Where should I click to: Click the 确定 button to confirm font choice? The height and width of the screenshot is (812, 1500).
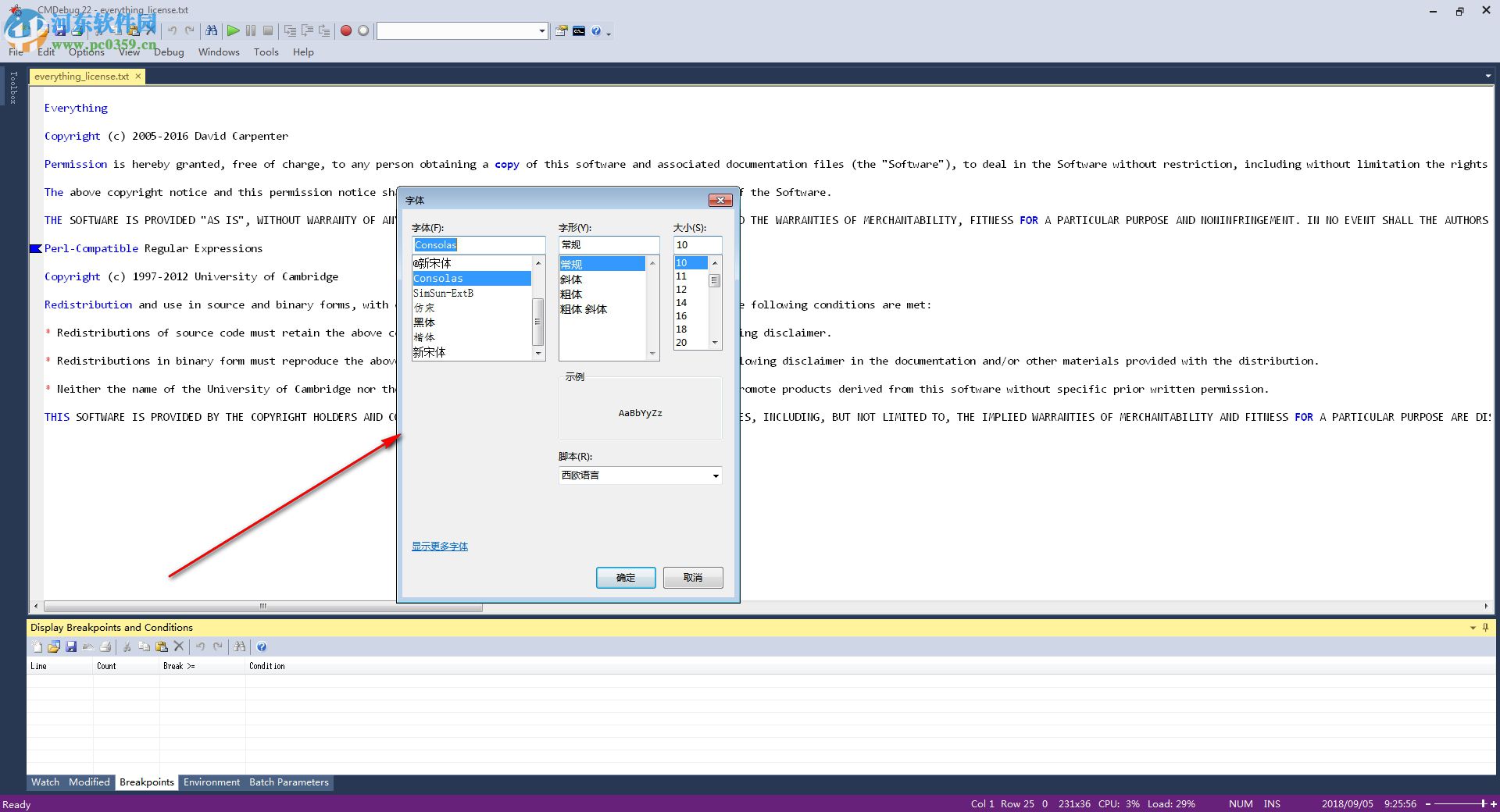click(x=625, y=578)
